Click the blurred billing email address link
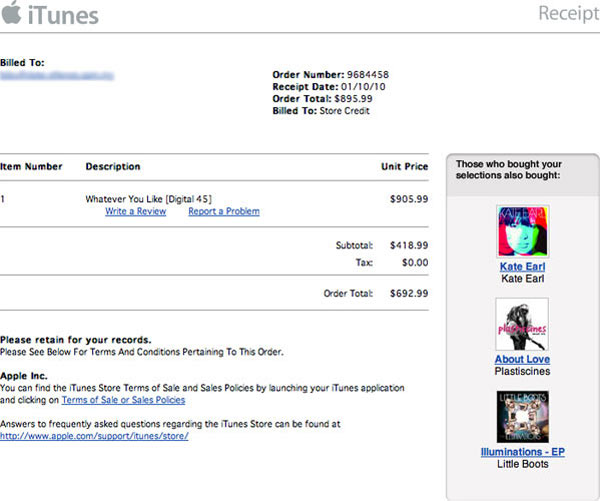 56,75
